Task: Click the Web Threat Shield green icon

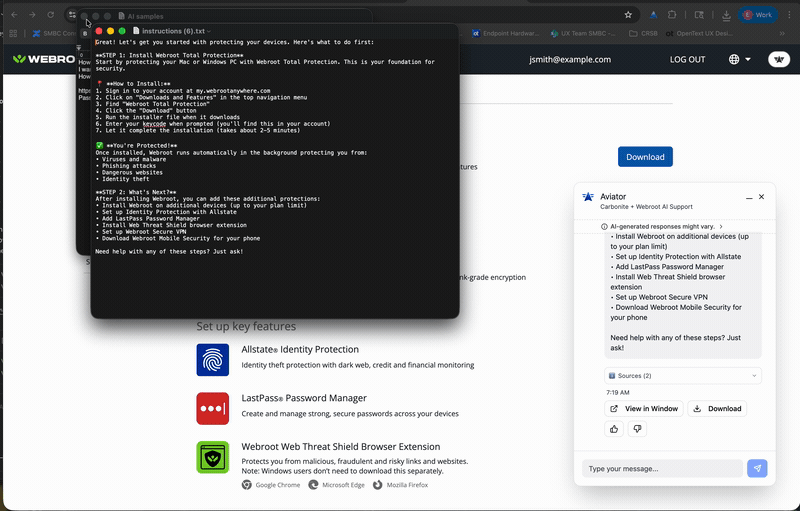Action: click(x=213, y=457)
